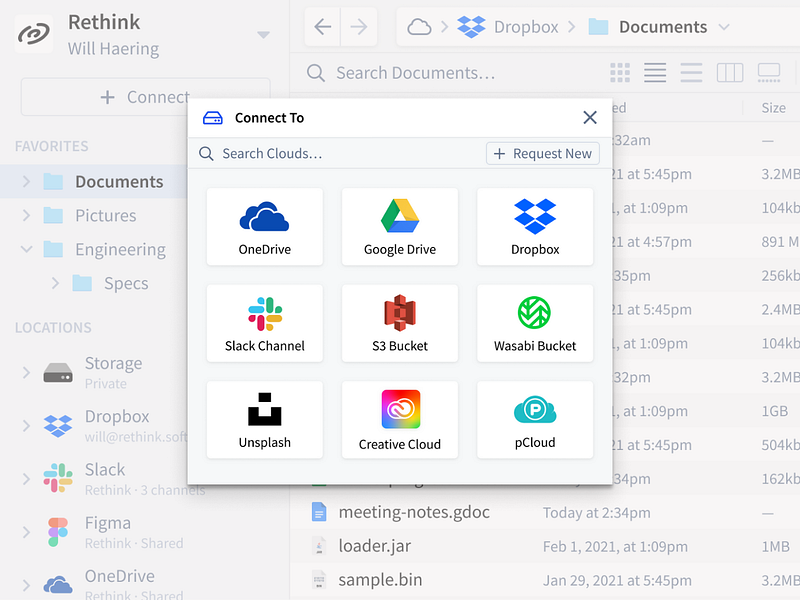Choose Dropbox in the Connect To dialog
Viewport: 800px width, 600px height.
pos(535,227)
